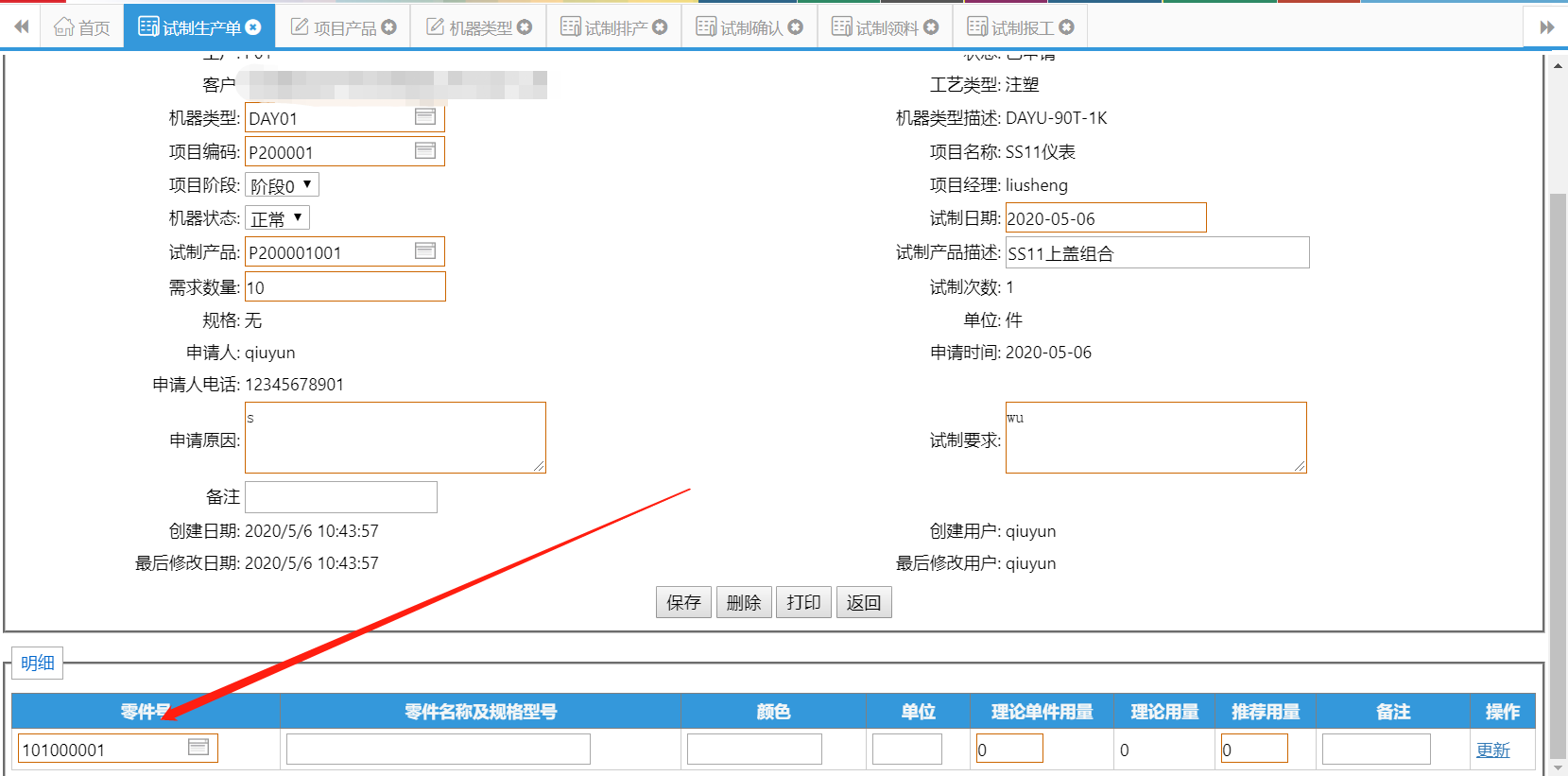Viewport: 1568px width, 776px height.
Task: Click the 打印 button
Action: 803,602
